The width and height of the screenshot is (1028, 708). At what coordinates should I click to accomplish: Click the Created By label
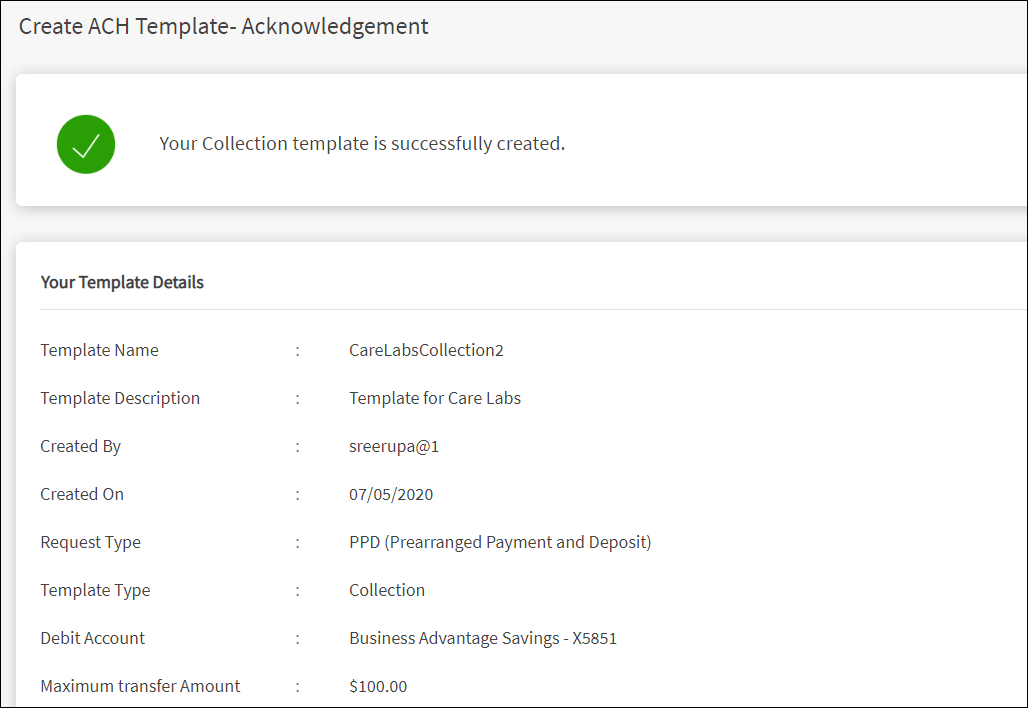[x=80, y=446]
